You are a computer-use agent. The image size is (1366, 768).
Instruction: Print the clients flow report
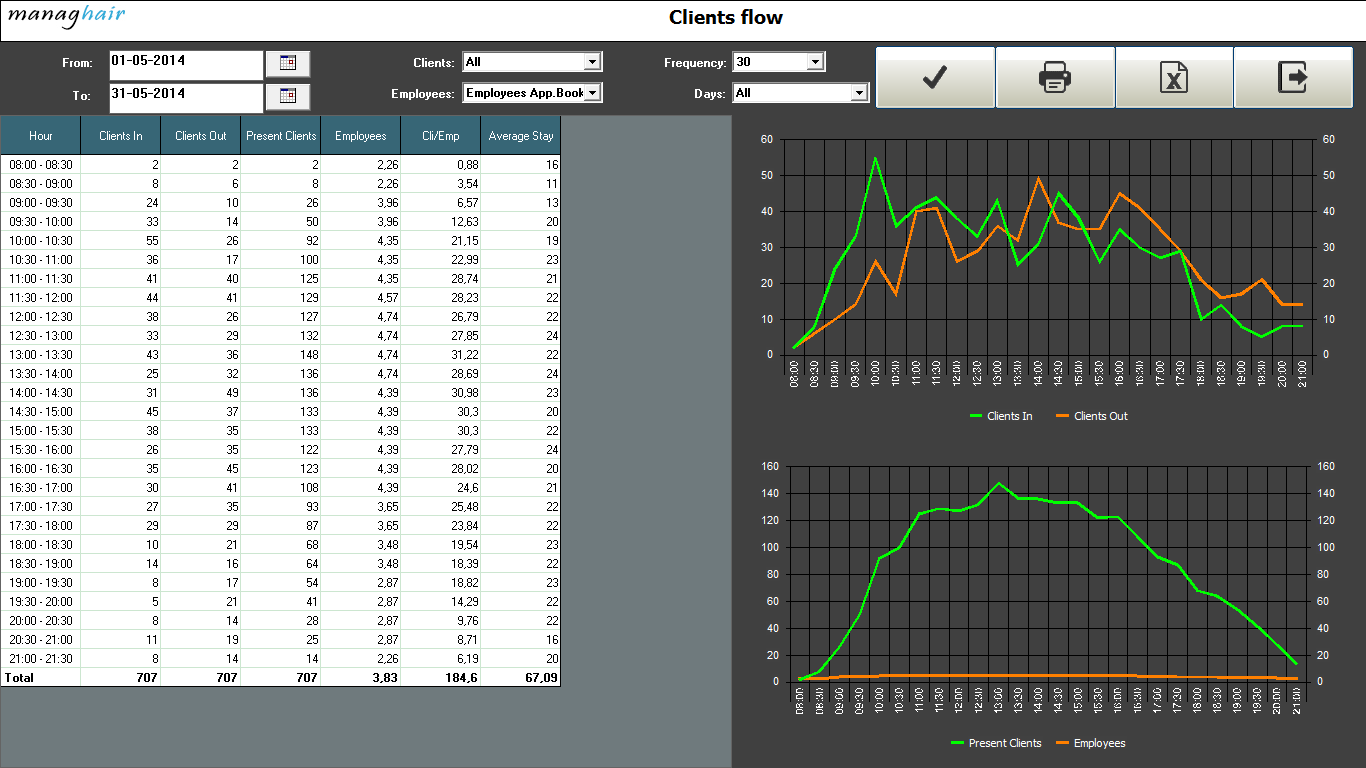(1055, 77)
